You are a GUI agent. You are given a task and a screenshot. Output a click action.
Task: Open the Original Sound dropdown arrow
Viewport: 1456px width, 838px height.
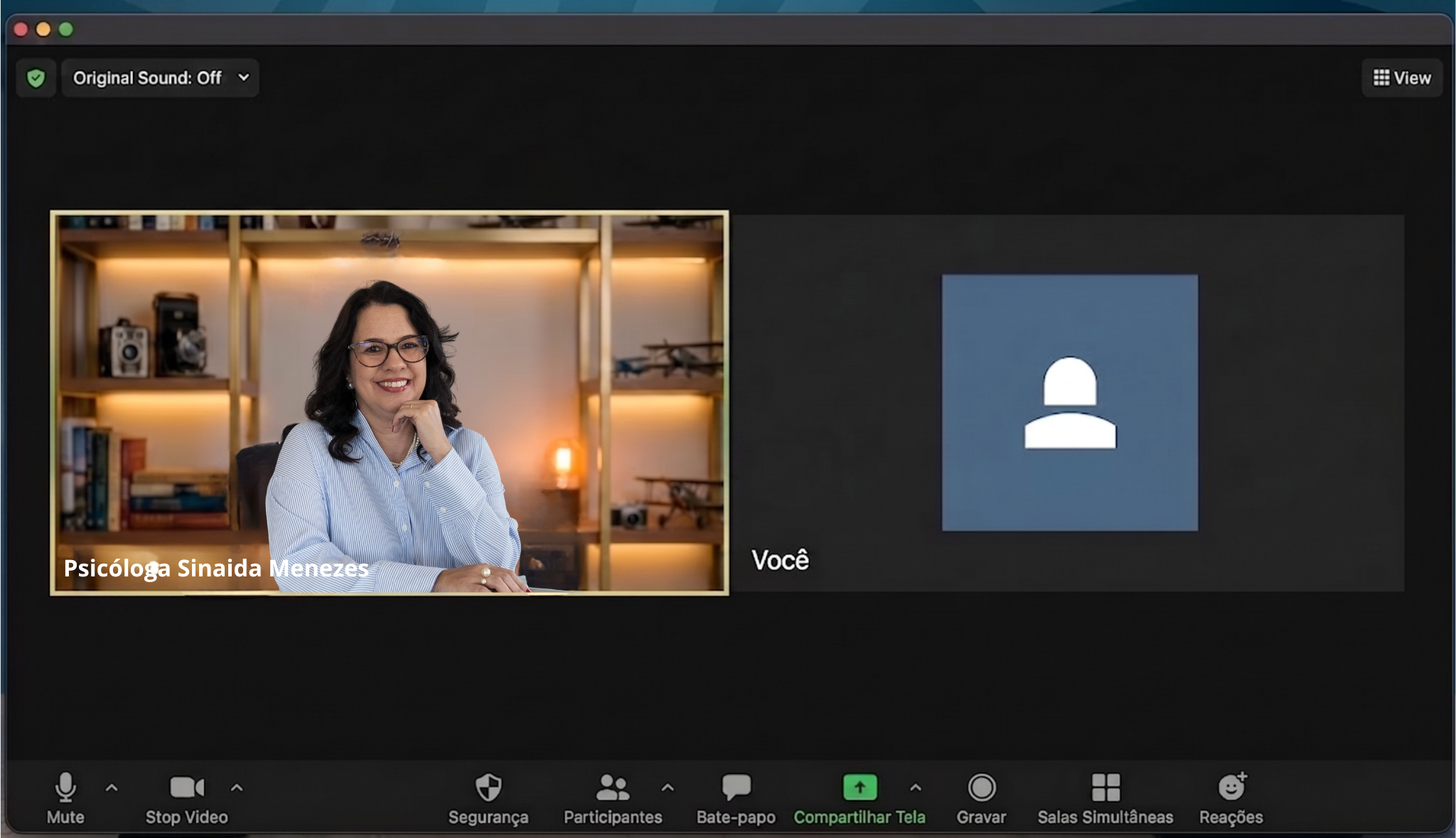click(x=244, y=77)
